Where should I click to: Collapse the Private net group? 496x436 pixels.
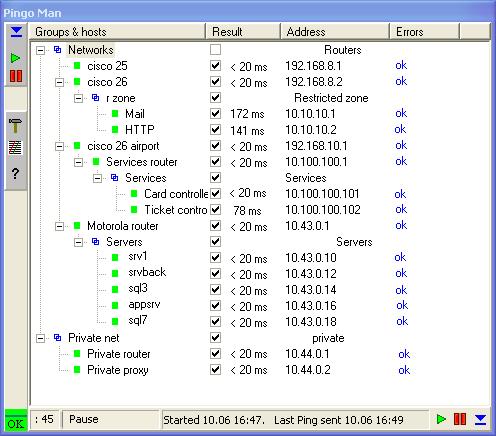[40, 338]
